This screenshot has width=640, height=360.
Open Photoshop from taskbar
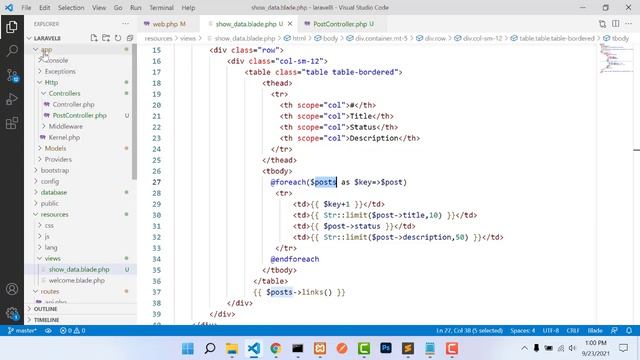click(386, 348)
